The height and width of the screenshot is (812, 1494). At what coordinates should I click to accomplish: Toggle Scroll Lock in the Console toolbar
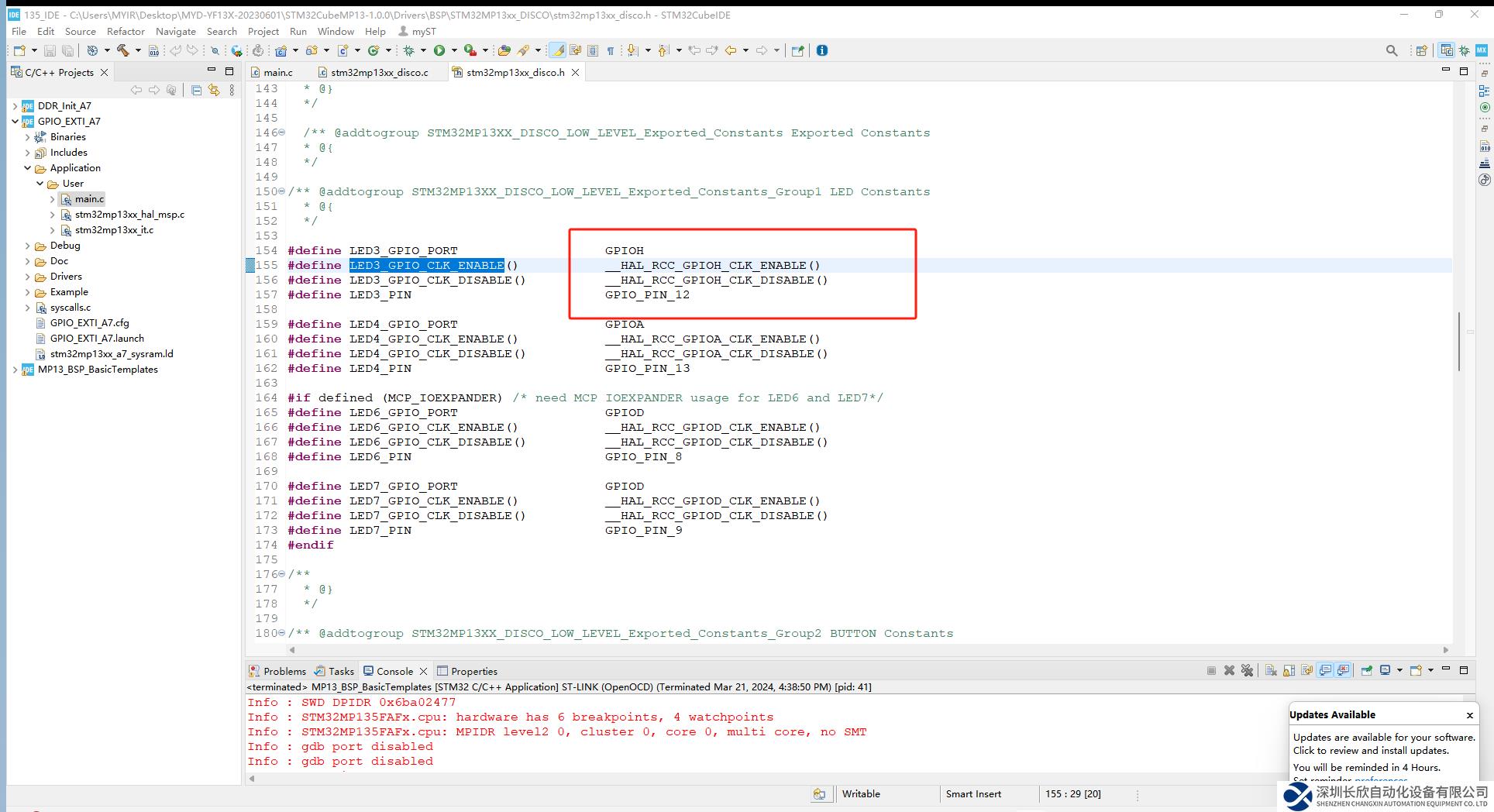(1289, 670)
